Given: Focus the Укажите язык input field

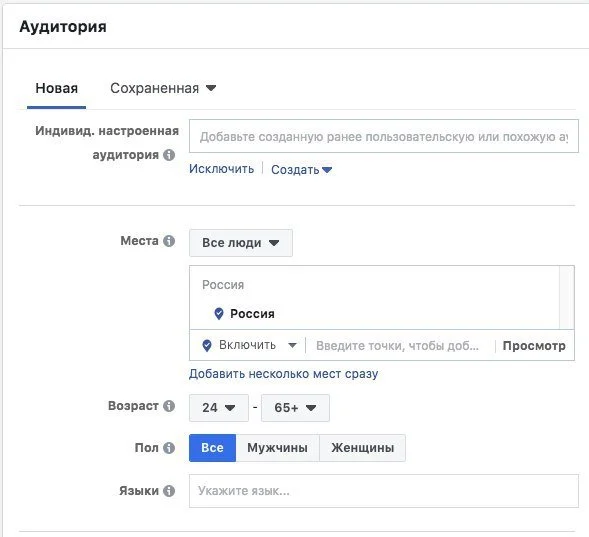Looking at the screenshot, I should click(384, 491).
